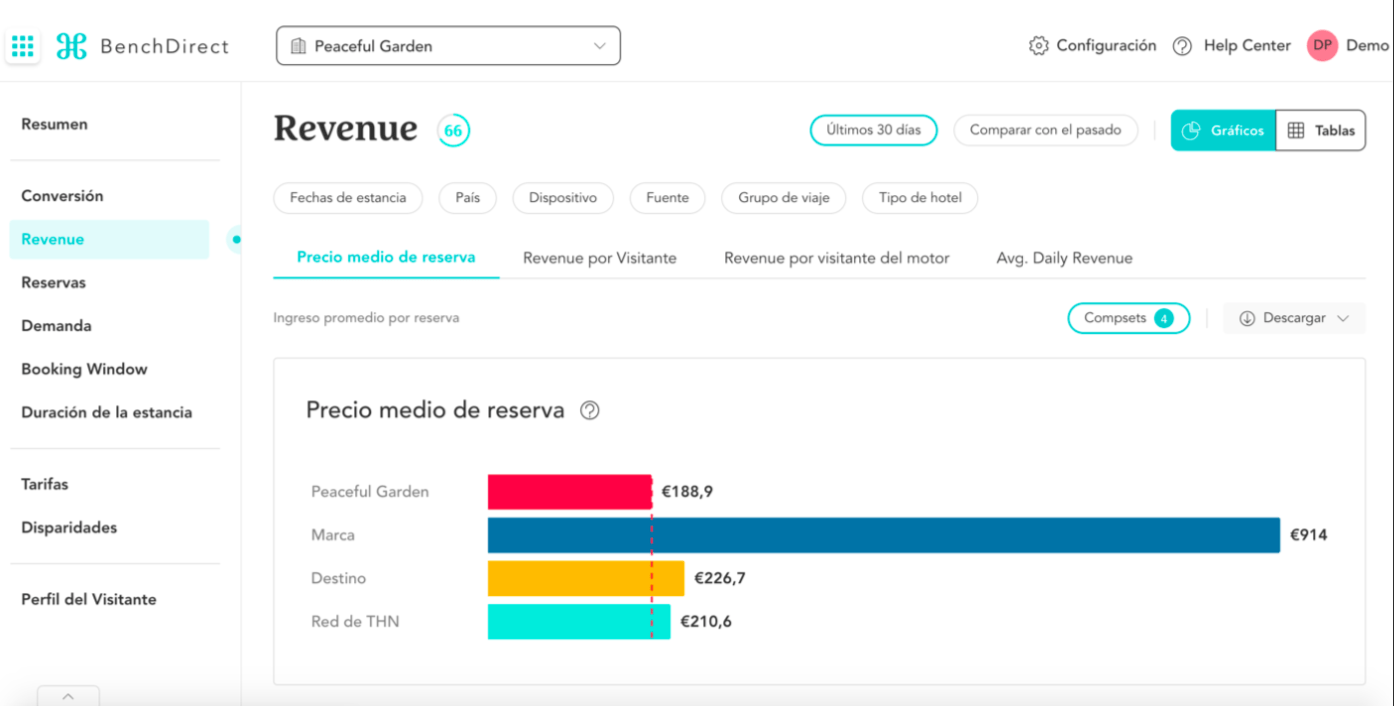1394x706 pixels.
Task: Switch to Revenue por visitante del motor tab
Action: tap(837, 258)
